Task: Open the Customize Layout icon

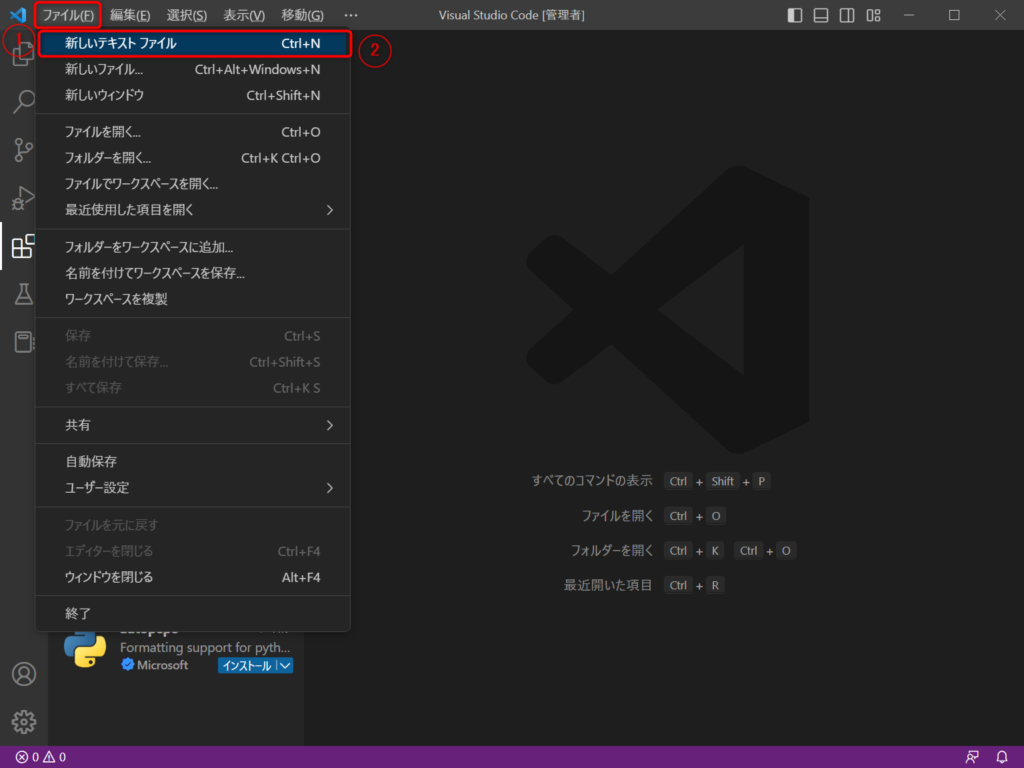Action: [x=874, y=15]
